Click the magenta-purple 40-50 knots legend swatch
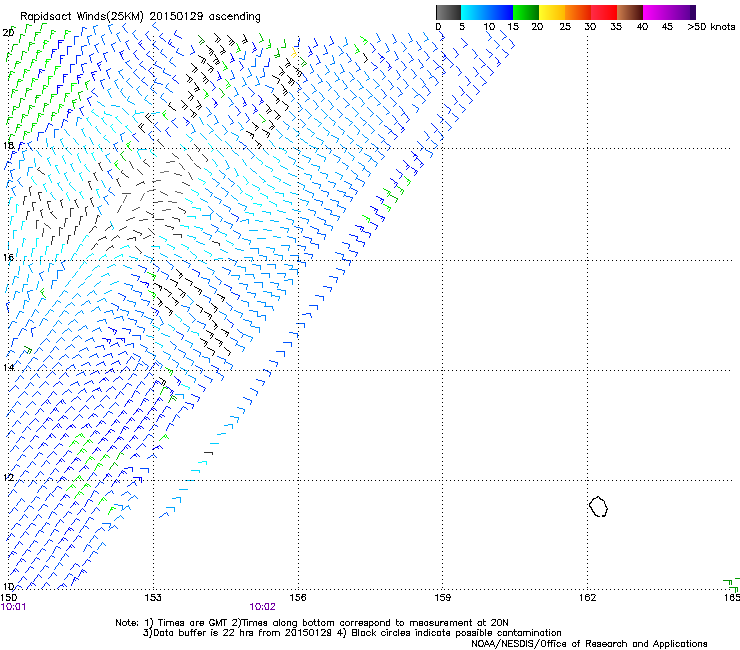This screenshot has width=740, height=650. pos(669,12)
